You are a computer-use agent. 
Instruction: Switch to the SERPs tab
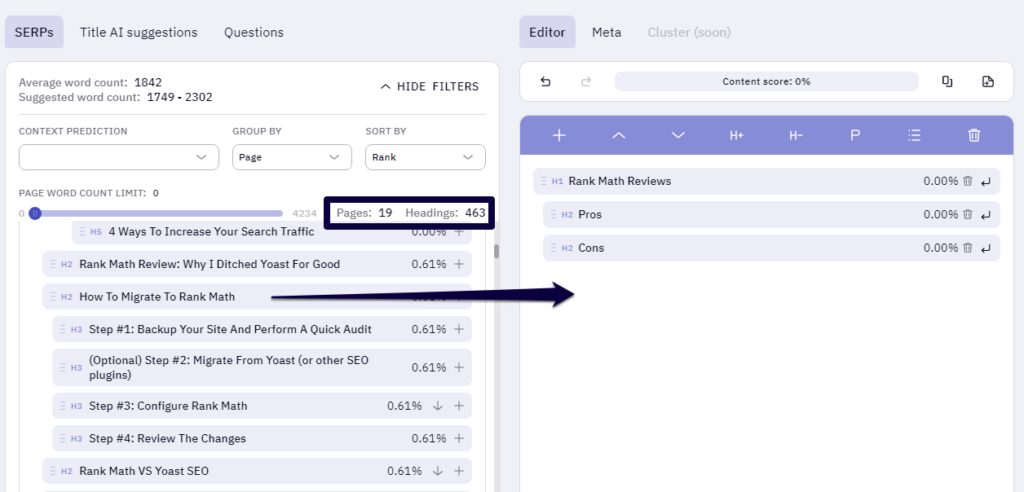pos(34,32)
